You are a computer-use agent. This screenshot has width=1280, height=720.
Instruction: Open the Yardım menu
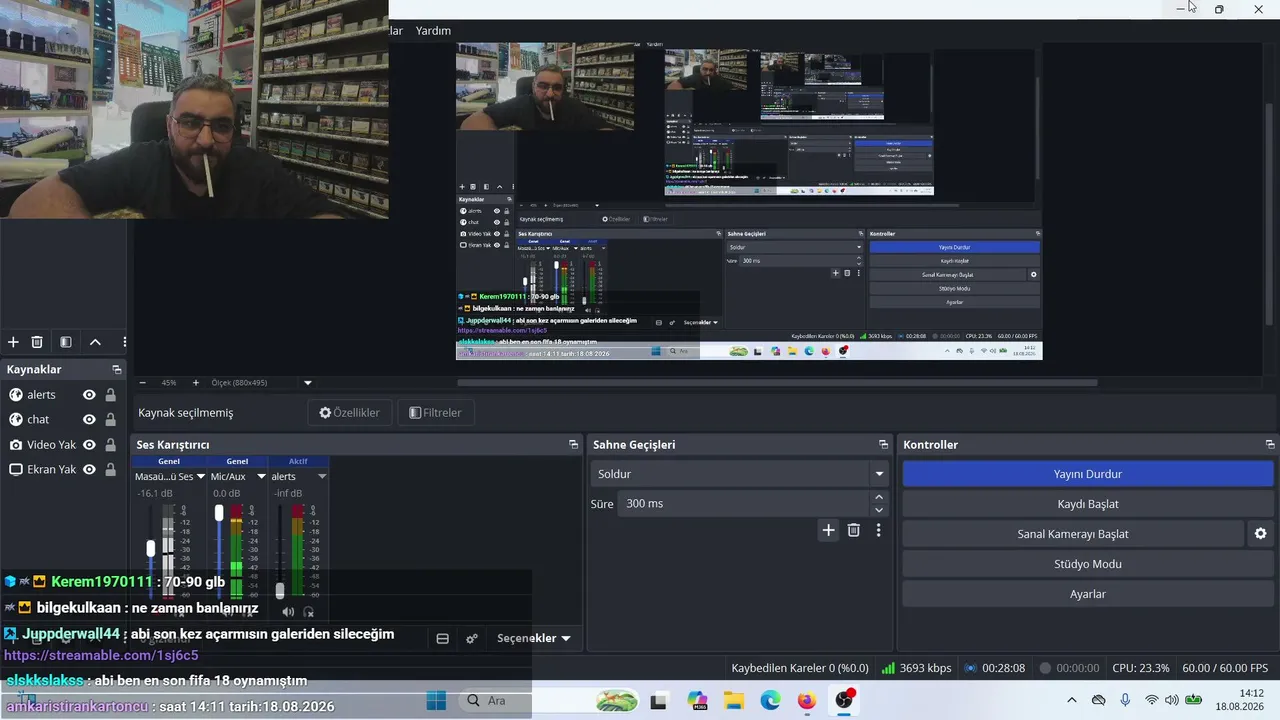(x=433, y=31)
